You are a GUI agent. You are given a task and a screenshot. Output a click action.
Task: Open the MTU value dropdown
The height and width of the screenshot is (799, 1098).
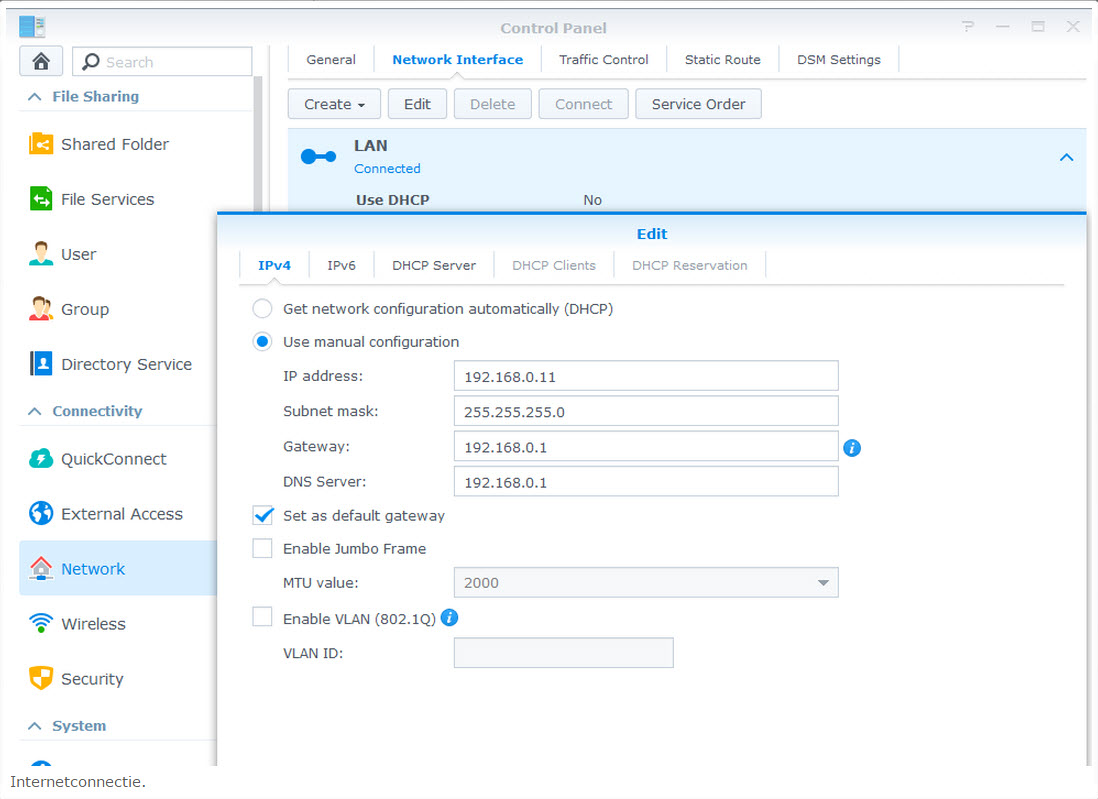tap(645, 583)
